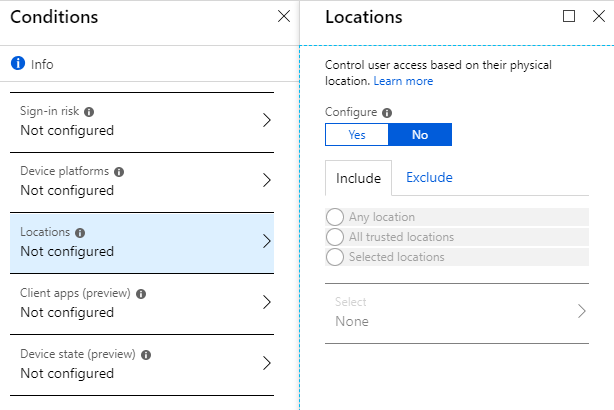Set Configure toggle to No

pos(420,135)
